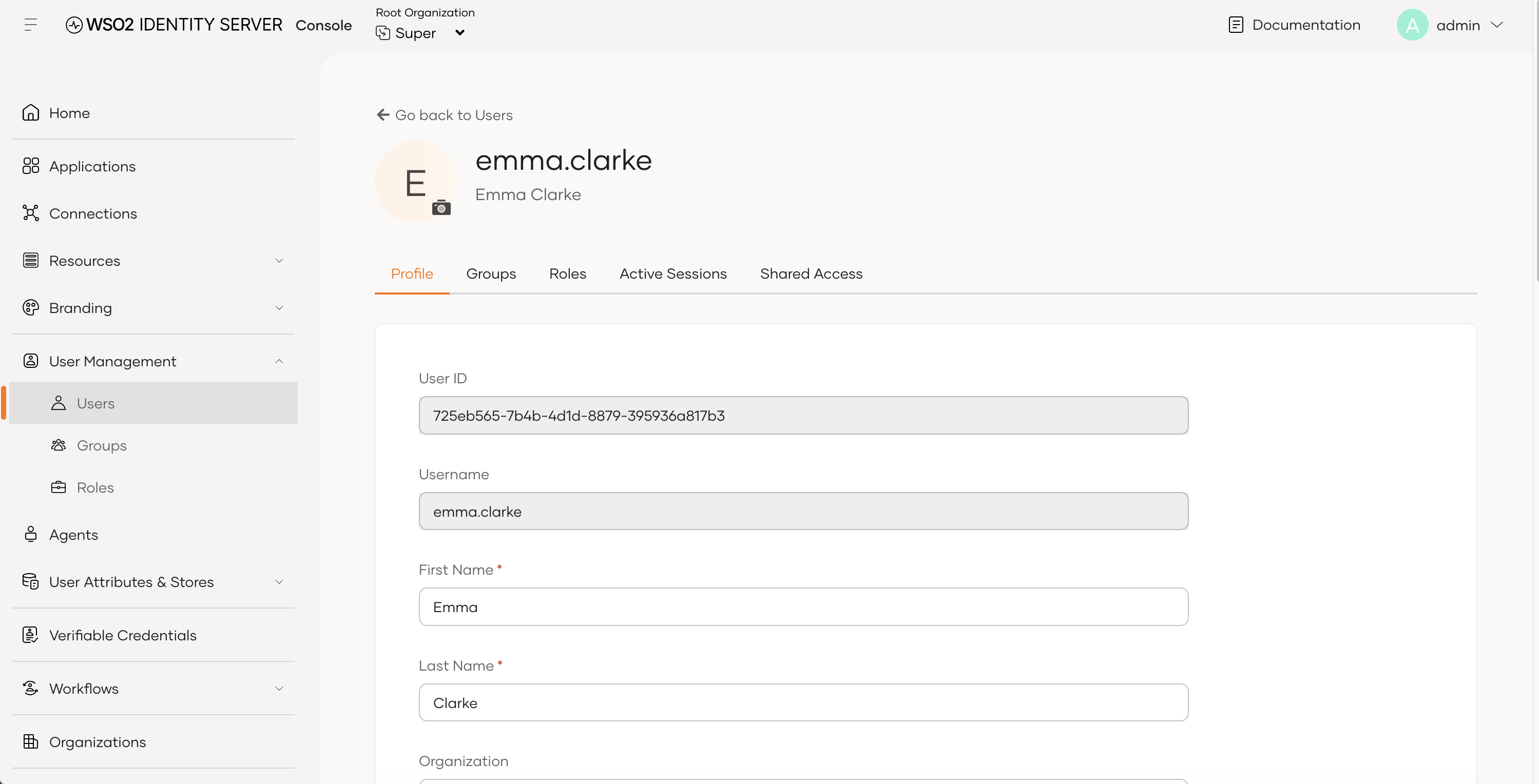Expand the Resources section chevron
Image resolution: width=1539 pixels, height=784 pixels.
(279, 260)
